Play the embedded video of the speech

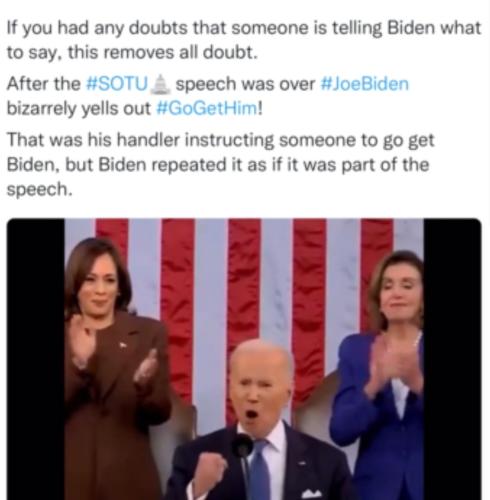[244, 359]
